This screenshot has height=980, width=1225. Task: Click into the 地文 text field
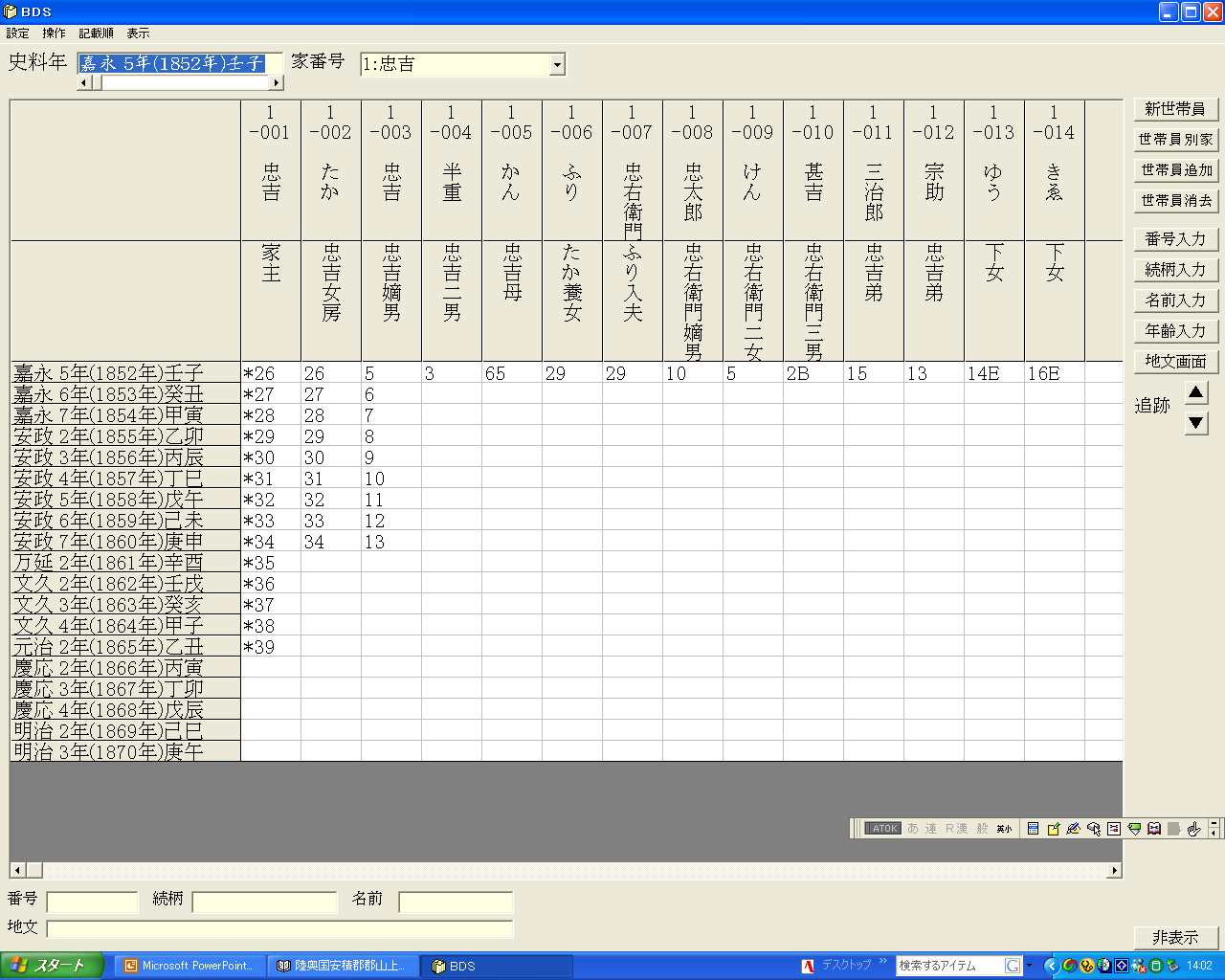click(x=279, y=928)
